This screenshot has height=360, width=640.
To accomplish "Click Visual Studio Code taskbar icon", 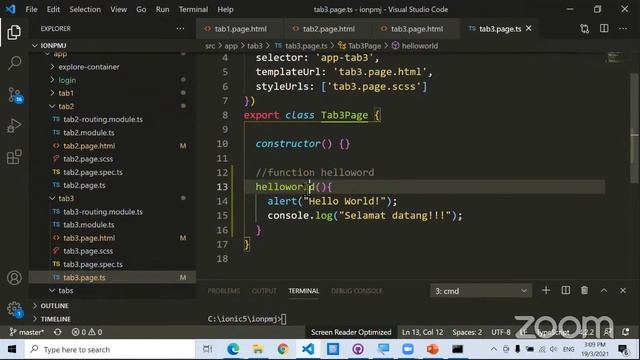I will coord(308,349).
